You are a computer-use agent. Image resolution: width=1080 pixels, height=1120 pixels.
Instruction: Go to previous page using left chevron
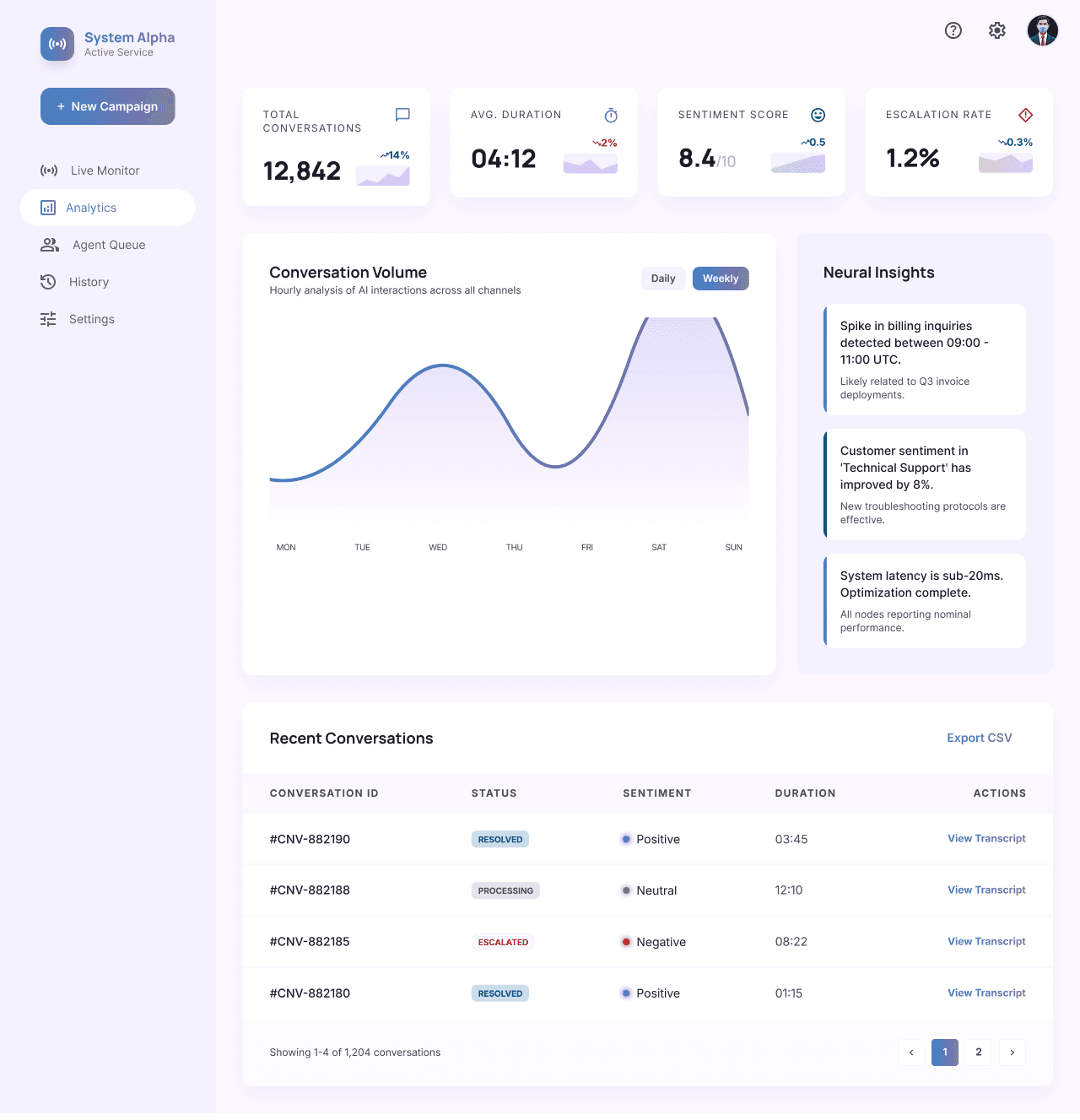point(911,1052)
